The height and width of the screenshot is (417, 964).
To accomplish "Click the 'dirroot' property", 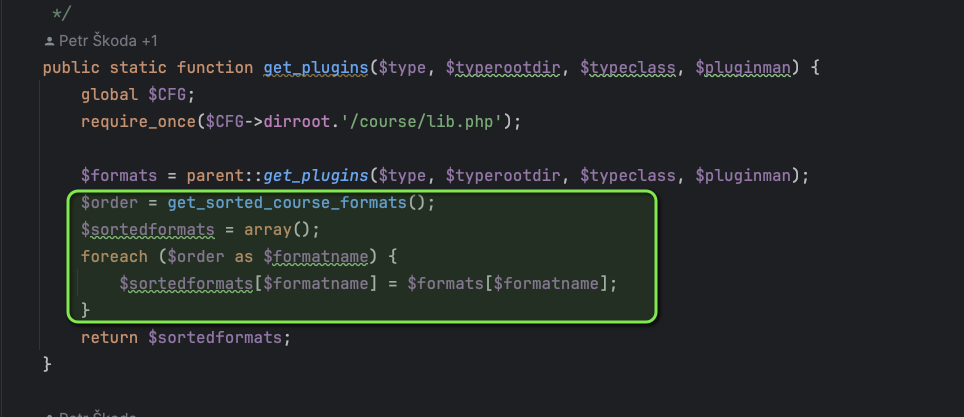I will [297, 122].
